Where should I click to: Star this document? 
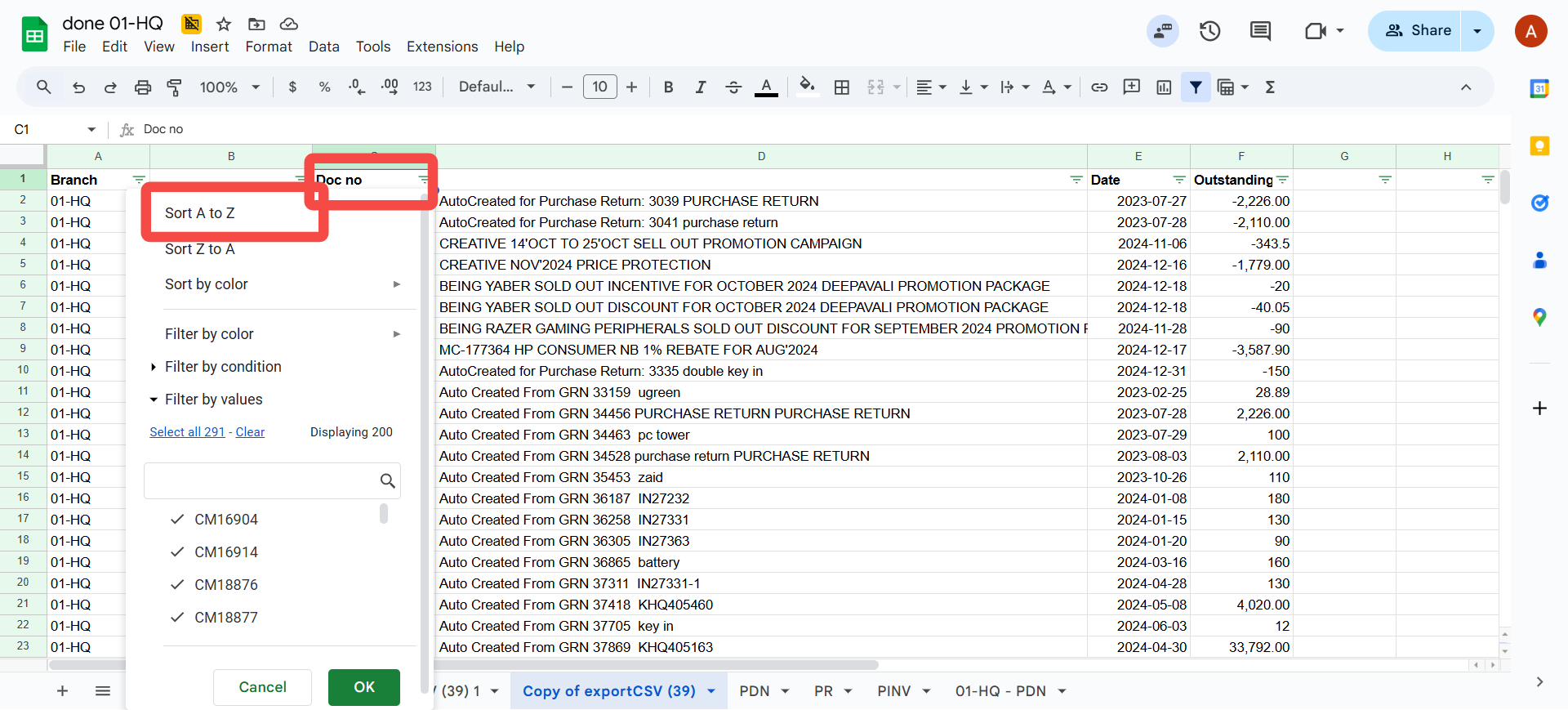pos(224,24)
